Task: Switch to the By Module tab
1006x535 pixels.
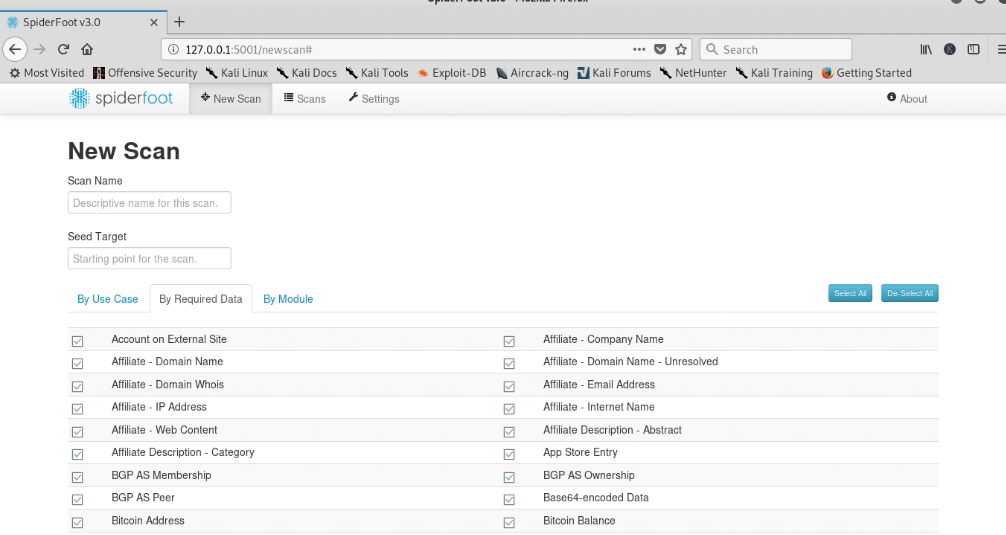Action: click(288, 299)
